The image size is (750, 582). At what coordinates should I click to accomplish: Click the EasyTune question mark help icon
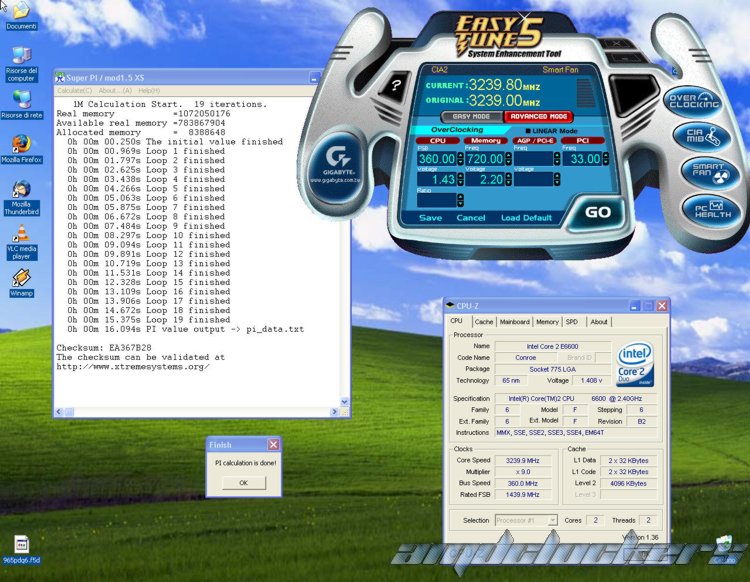pyautogui.click(x=396, y=86)
